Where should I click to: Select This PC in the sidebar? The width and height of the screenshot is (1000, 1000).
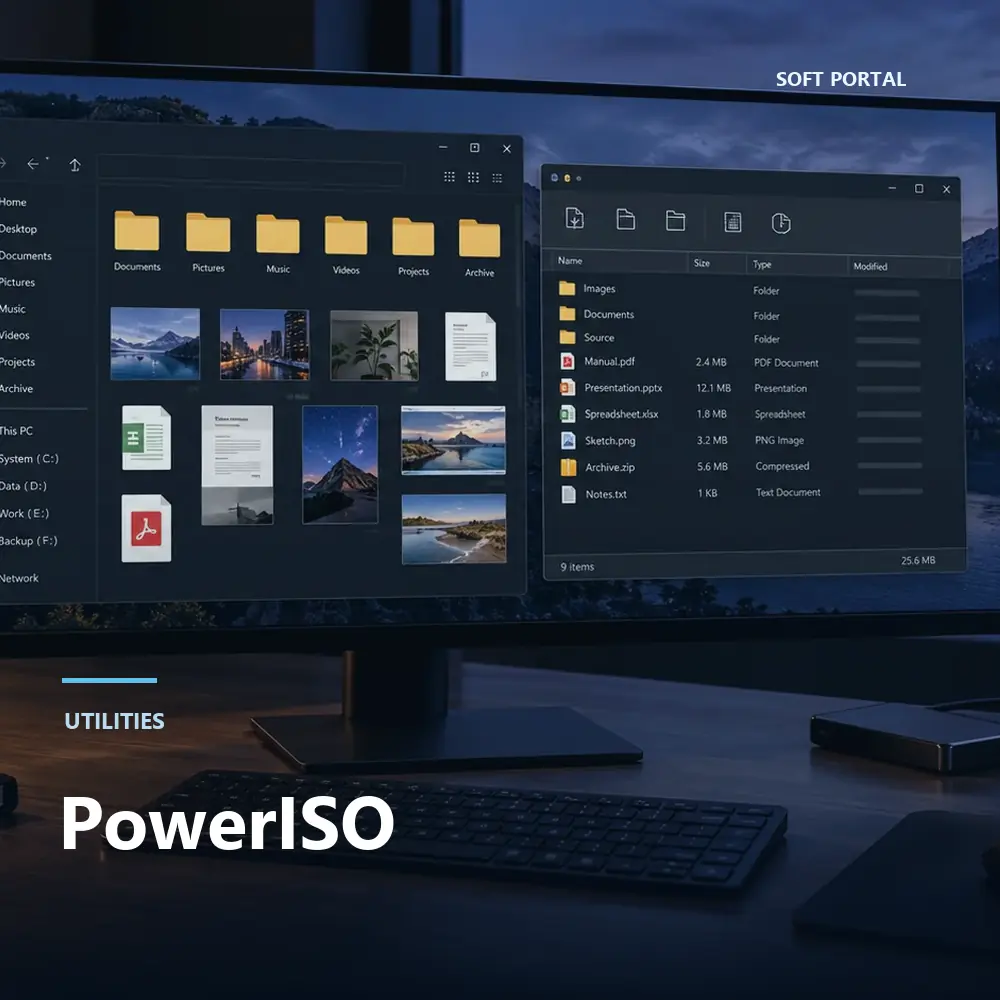pyautogui.click(x=16, y=431)
